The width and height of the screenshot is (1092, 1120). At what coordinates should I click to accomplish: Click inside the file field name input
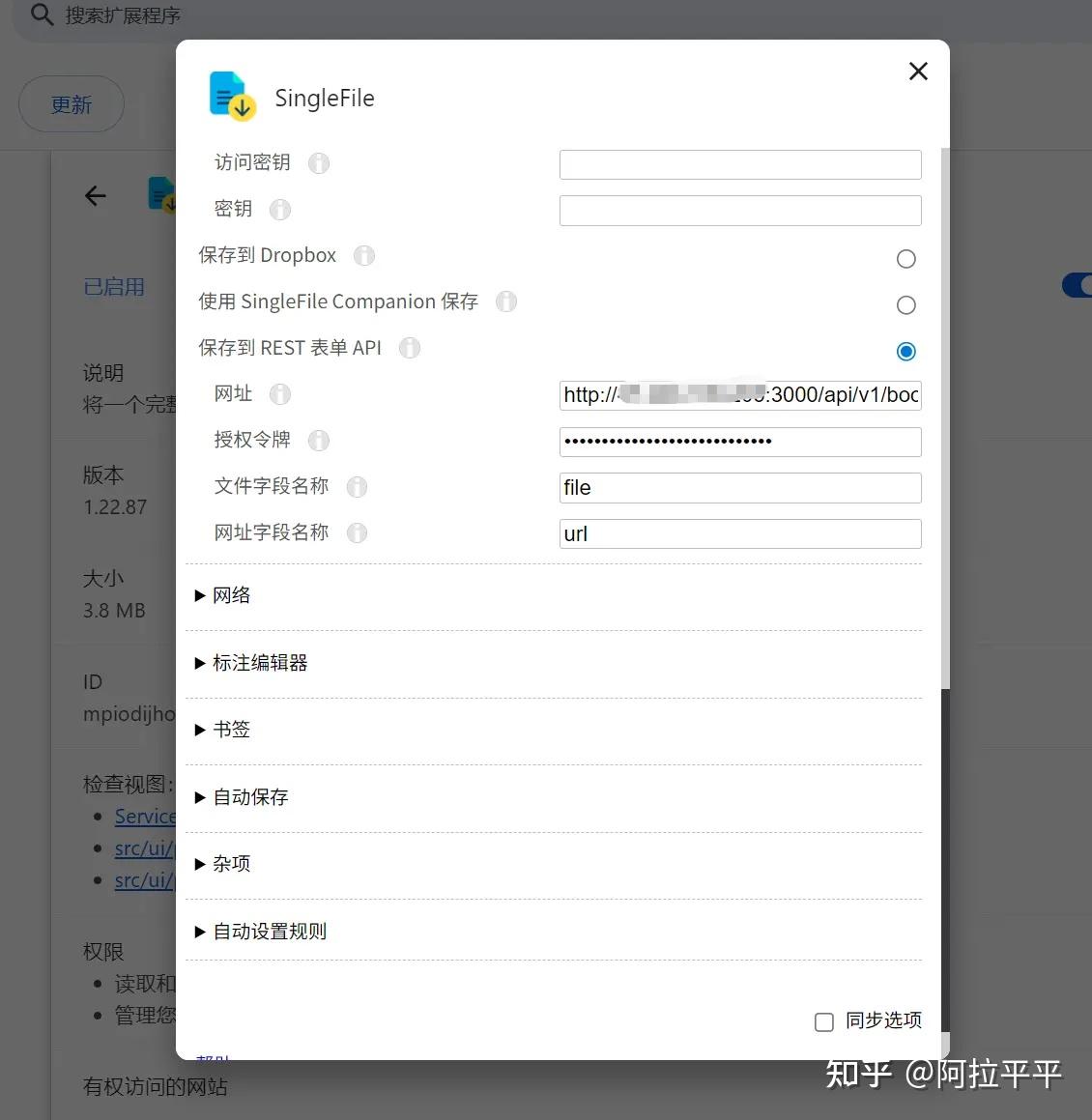(739, 488)
